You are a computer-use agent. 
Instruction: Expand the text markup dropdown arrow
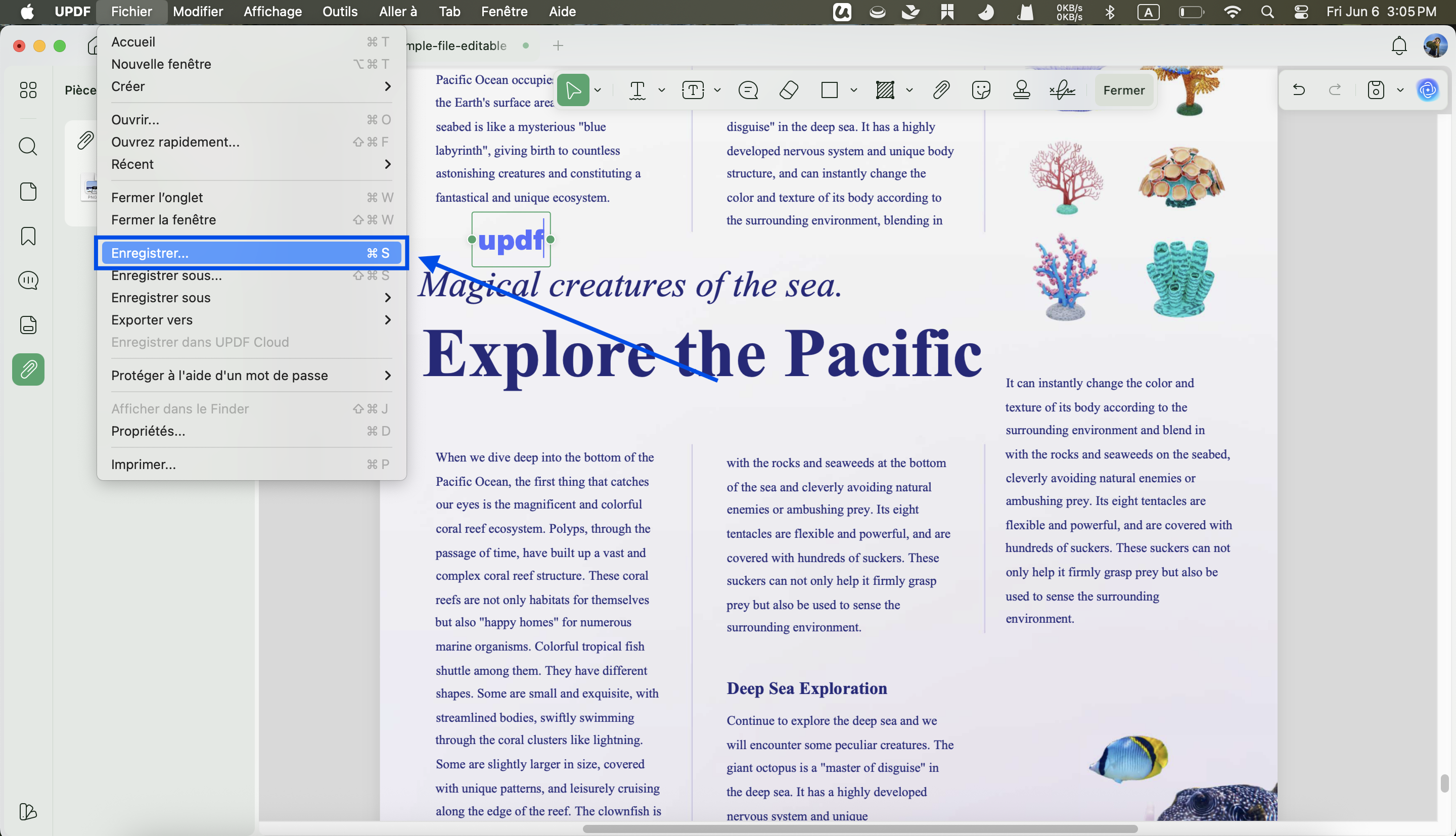pyautogui.click(x=661, y=90)
